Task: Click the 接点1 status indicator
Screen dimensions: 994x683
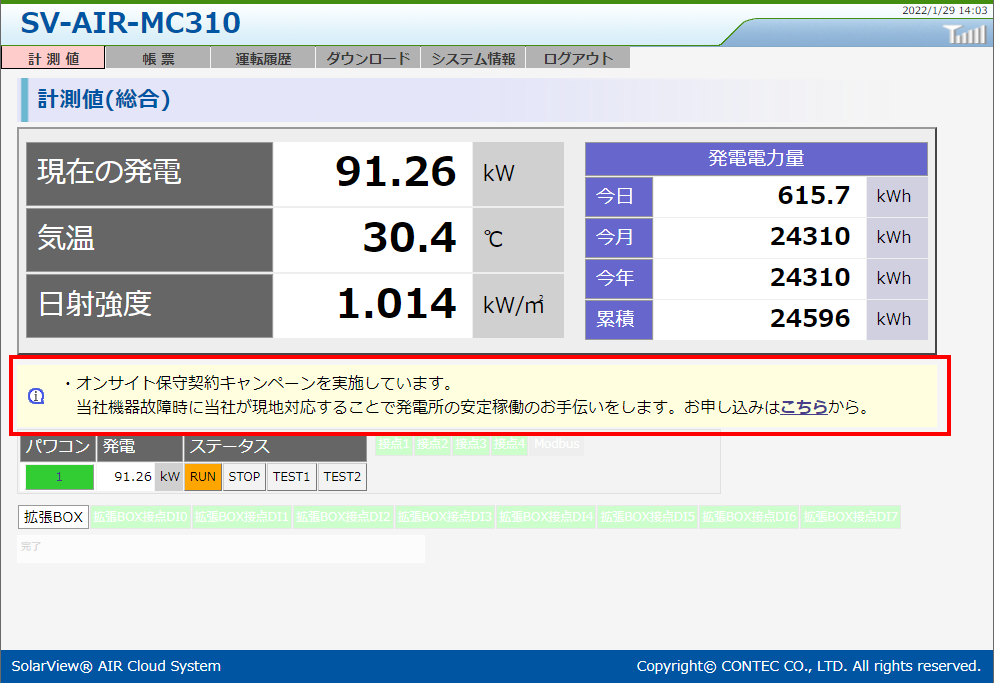Action: click(x=393, y=444)
